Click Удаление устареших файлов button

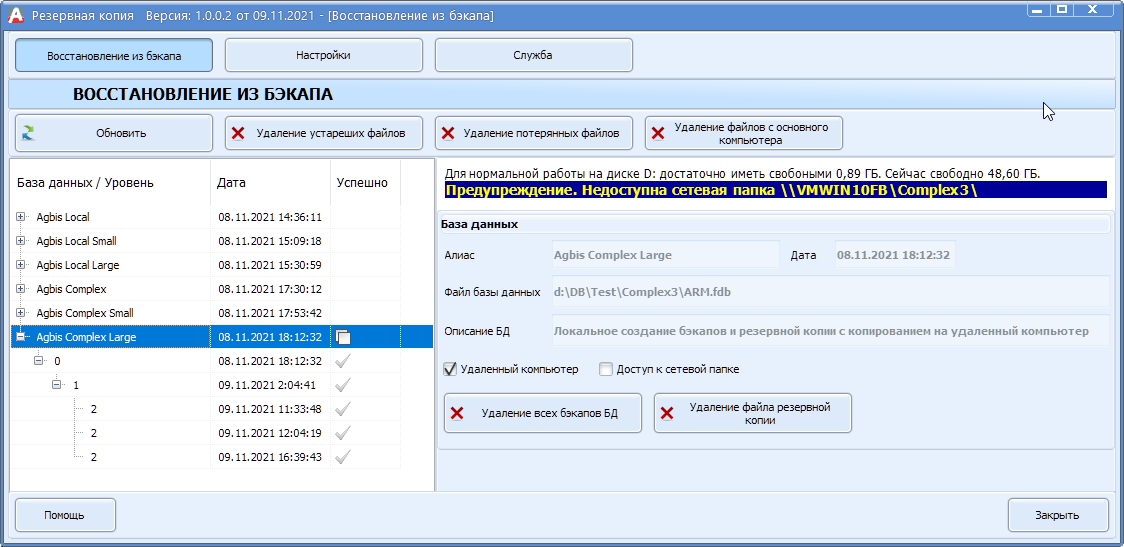(323, 133)
